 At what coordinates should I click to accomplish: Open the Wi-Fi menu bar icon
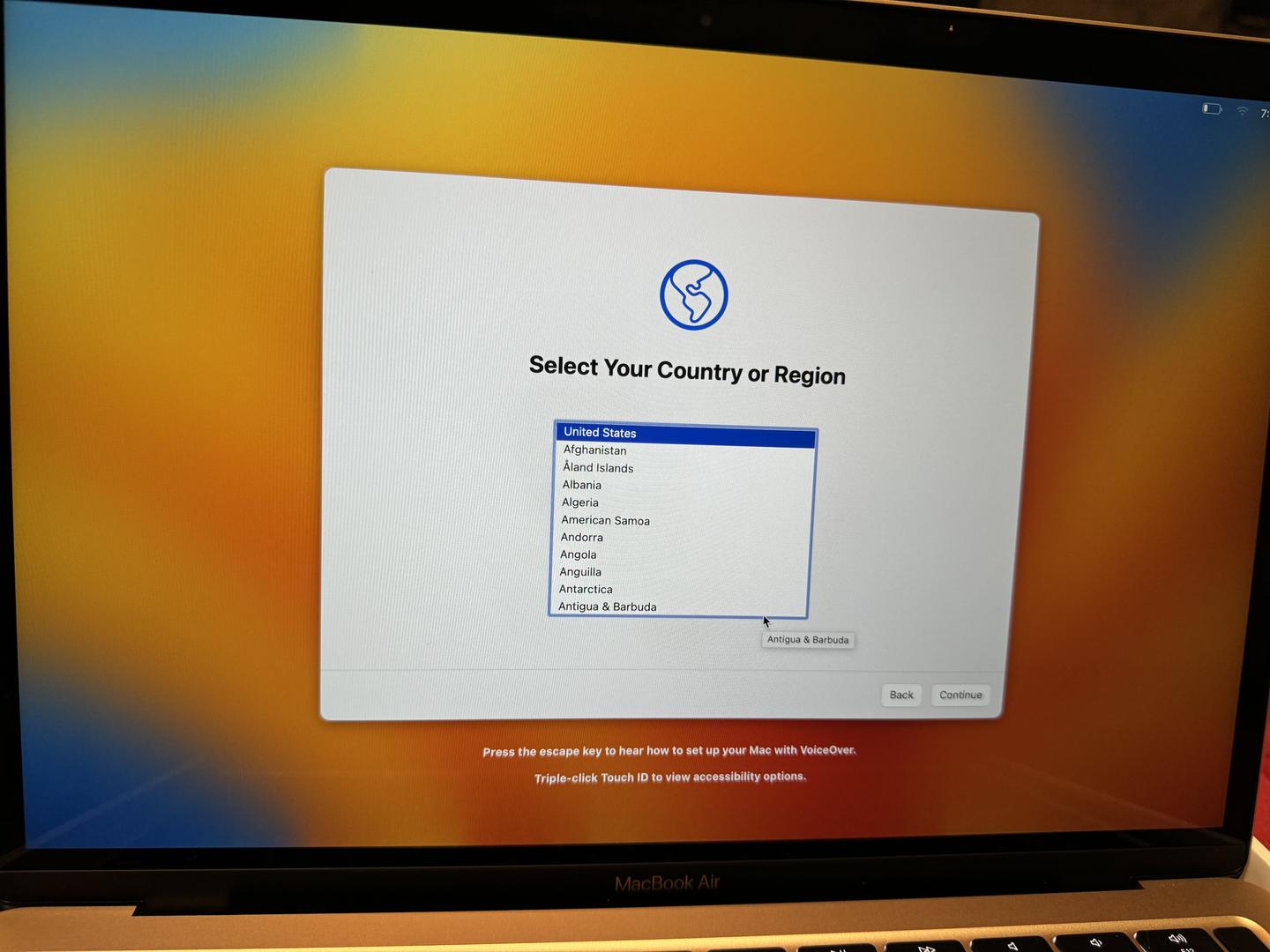tap(1242, 111)
